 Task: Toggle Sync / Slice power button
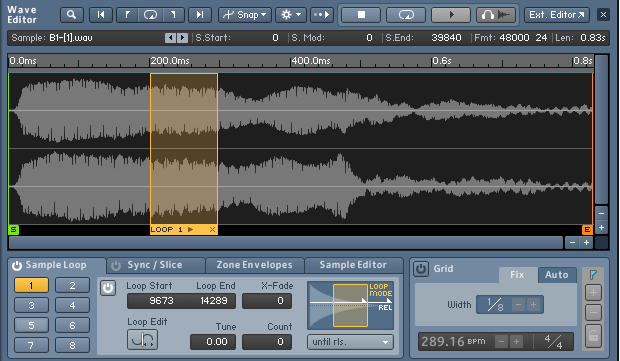[x=116, y=265]
